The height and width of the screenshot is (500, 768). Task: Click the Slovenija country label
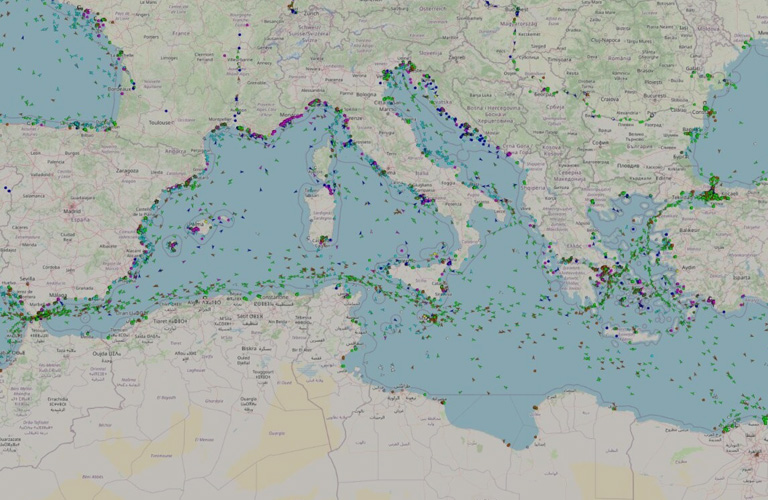coord(430,53)
